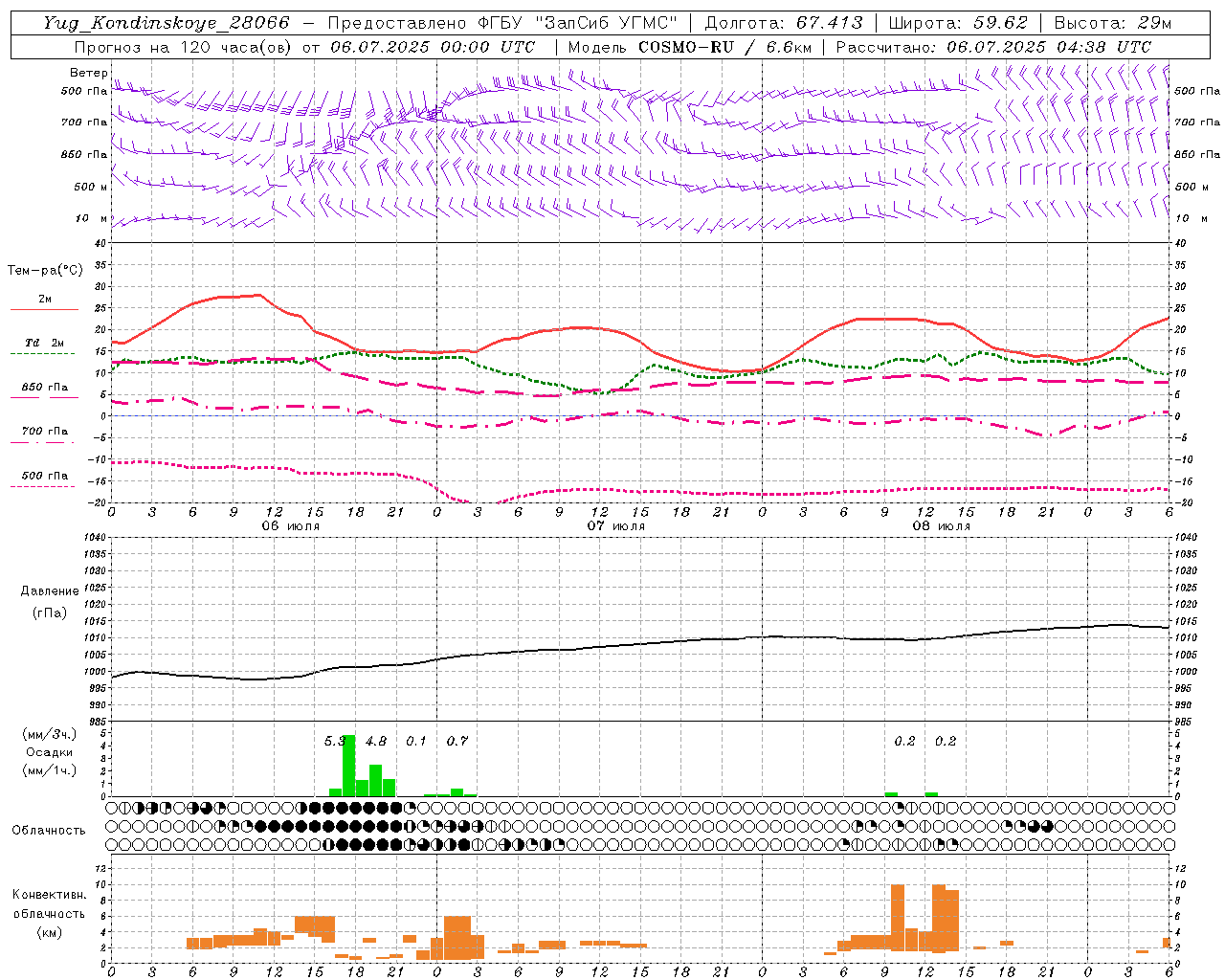Click the Долгота: 67.413 header field

784,23
